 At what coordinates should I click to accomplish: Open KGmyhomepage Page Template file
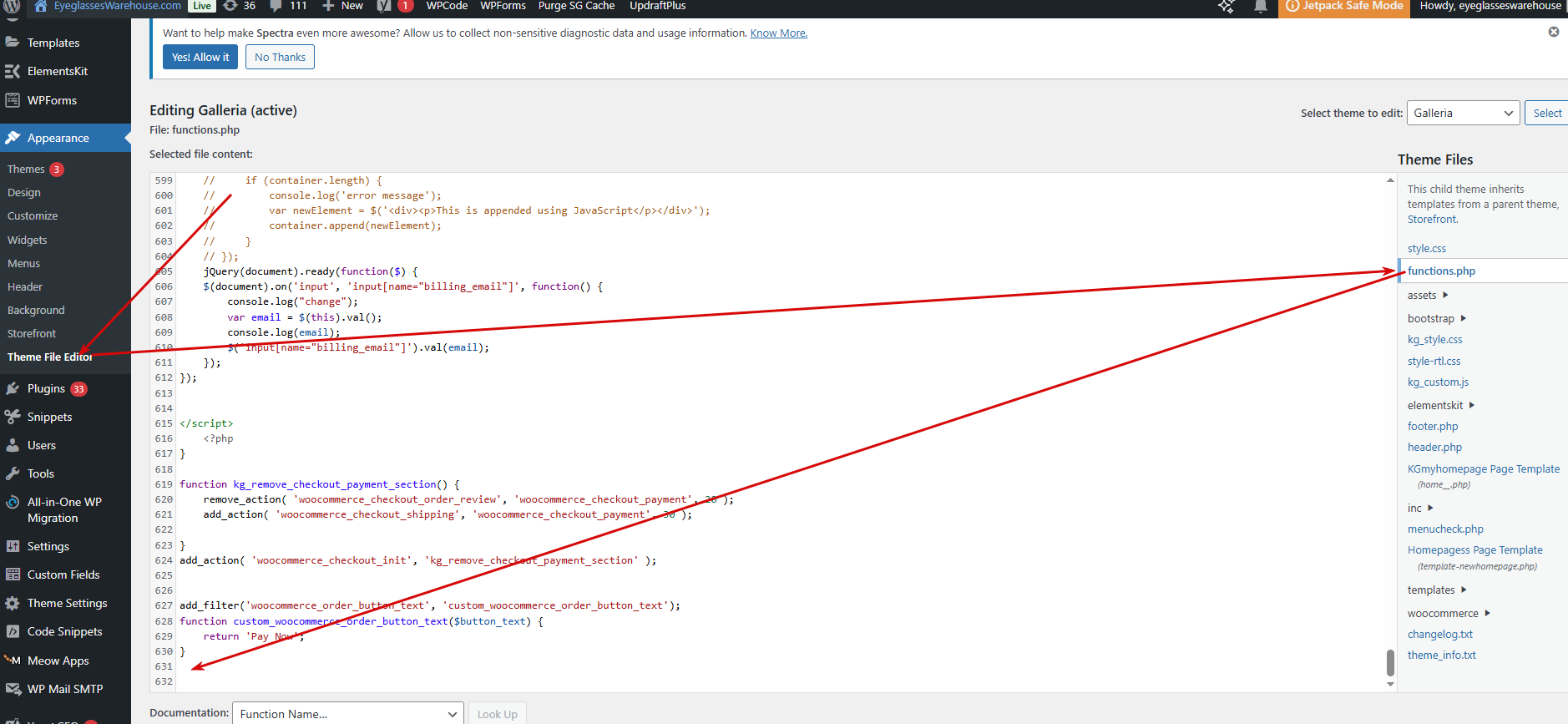click(1484, 468)
